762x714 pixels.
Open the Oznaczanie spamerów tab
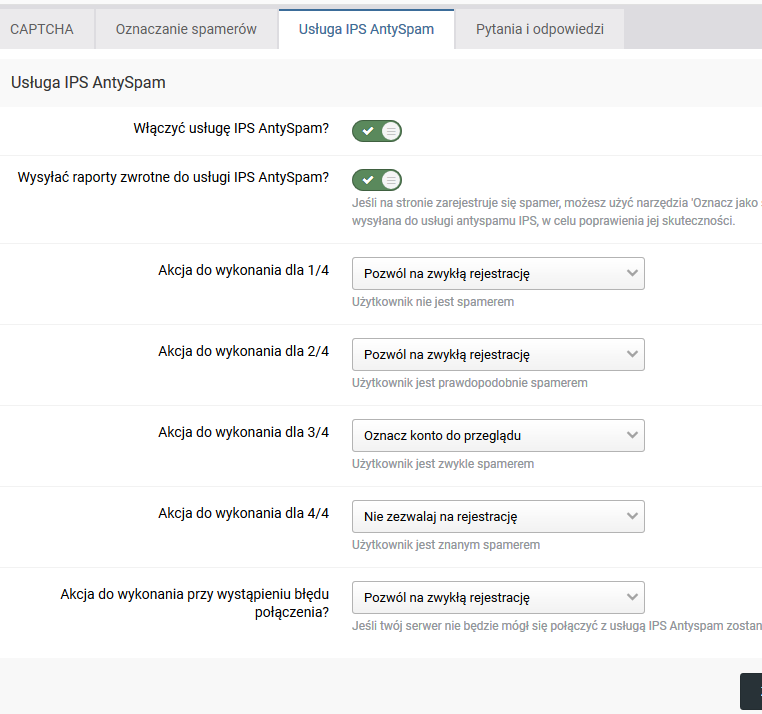click(x=186, y=29)
